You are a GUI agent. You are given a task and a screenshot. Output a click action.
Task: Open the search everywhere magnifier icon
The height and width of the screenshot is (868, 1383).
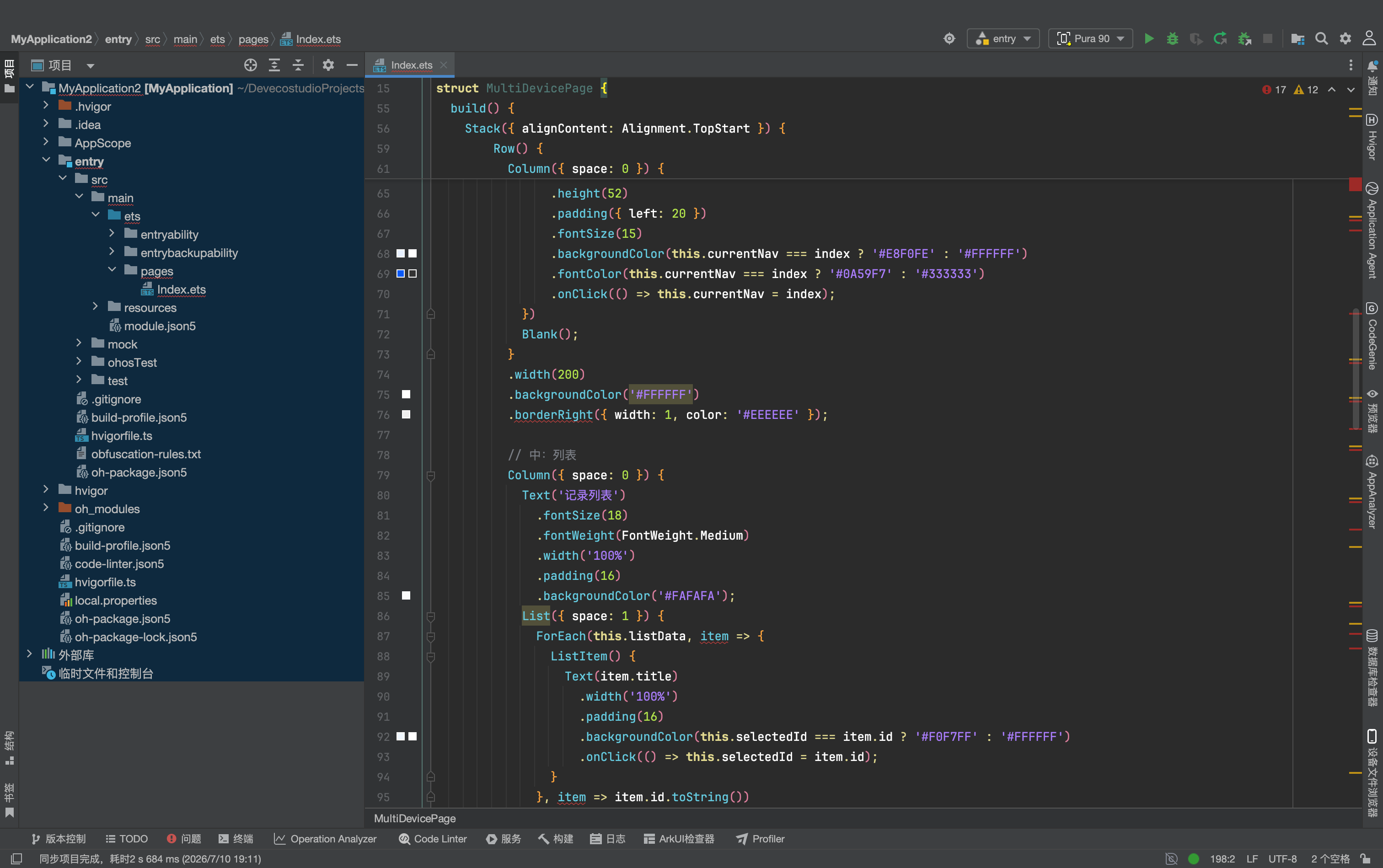(x=1322, y=38)
